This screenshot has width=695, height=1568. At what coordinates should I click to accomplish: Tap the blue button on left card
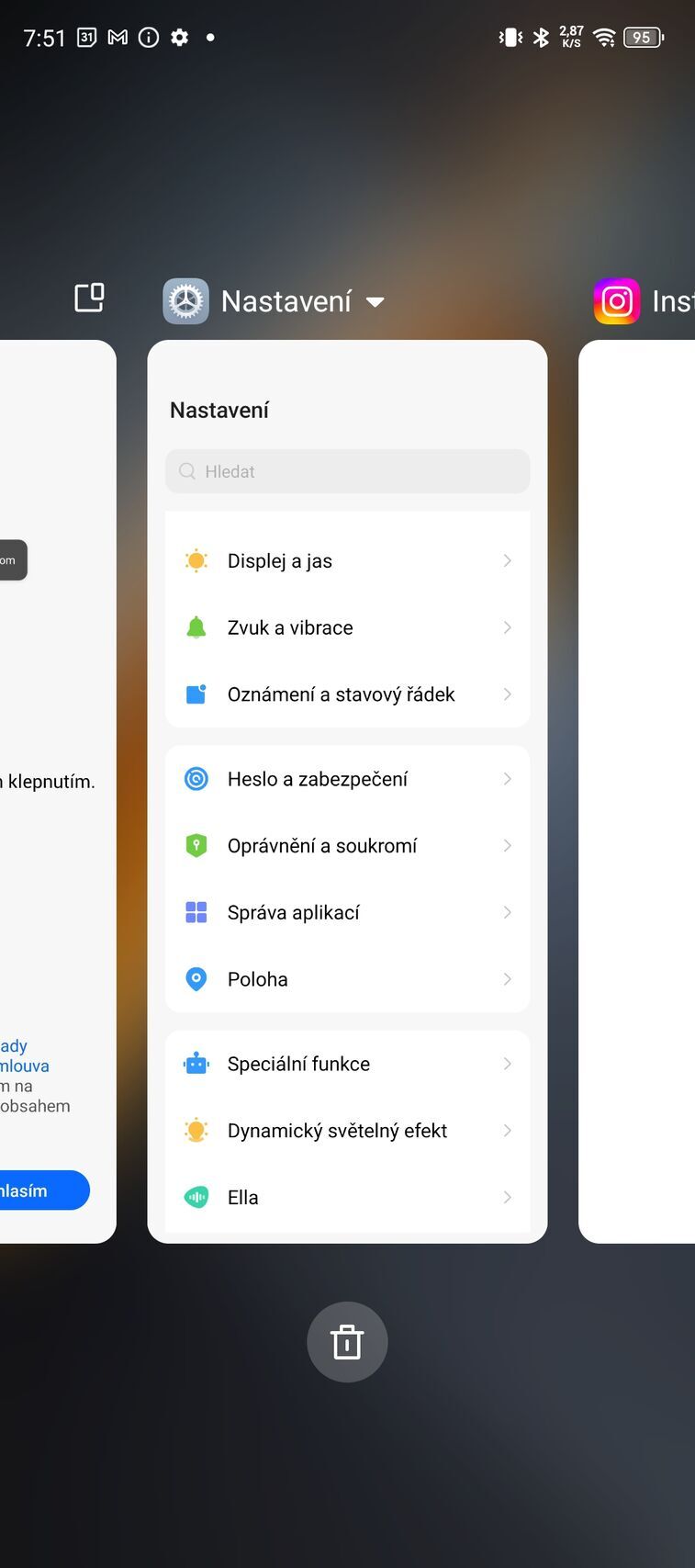(45, 1190)
